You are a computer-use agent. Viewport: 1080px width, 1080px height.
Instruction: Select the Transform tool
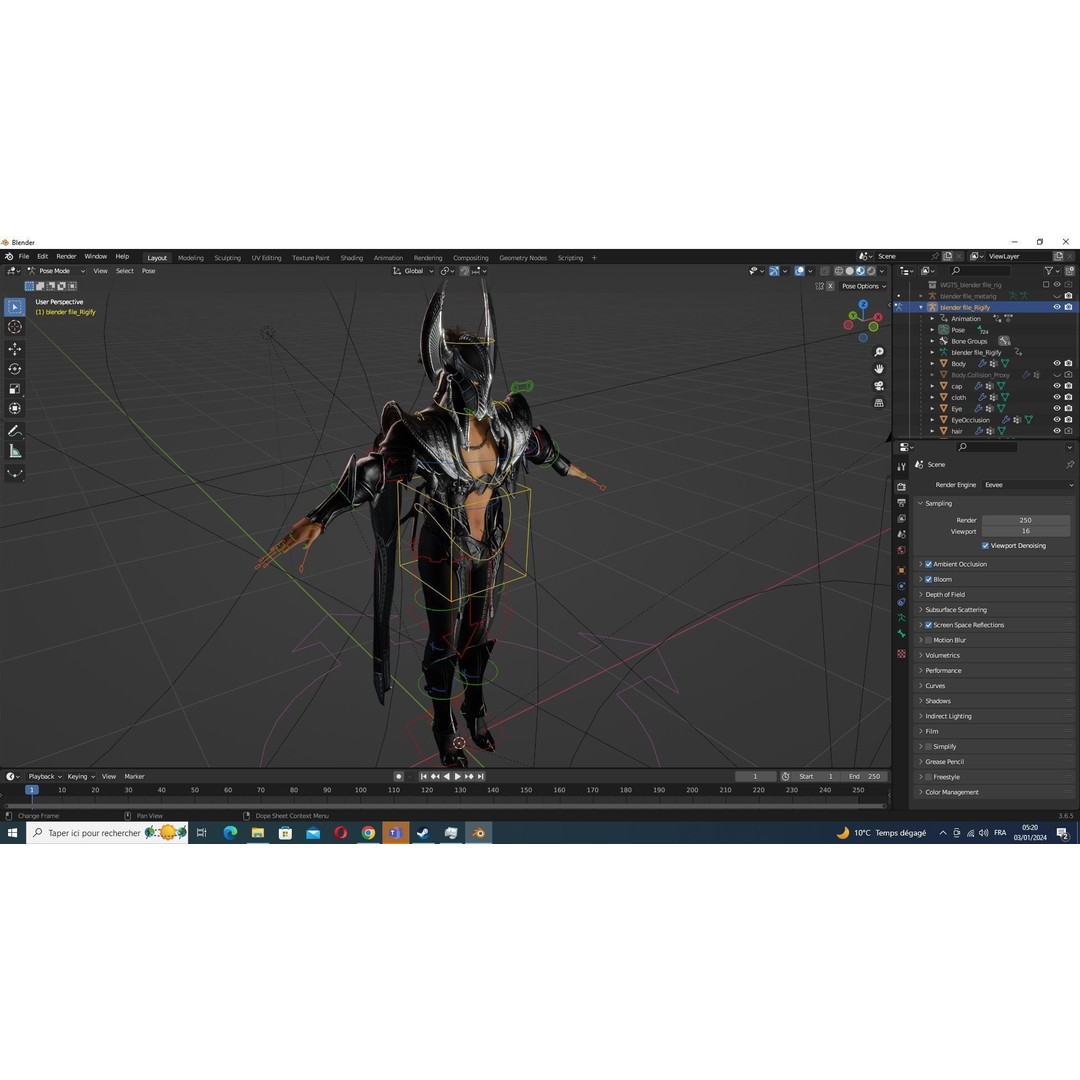pyautogui.click(x=14, y=409)
